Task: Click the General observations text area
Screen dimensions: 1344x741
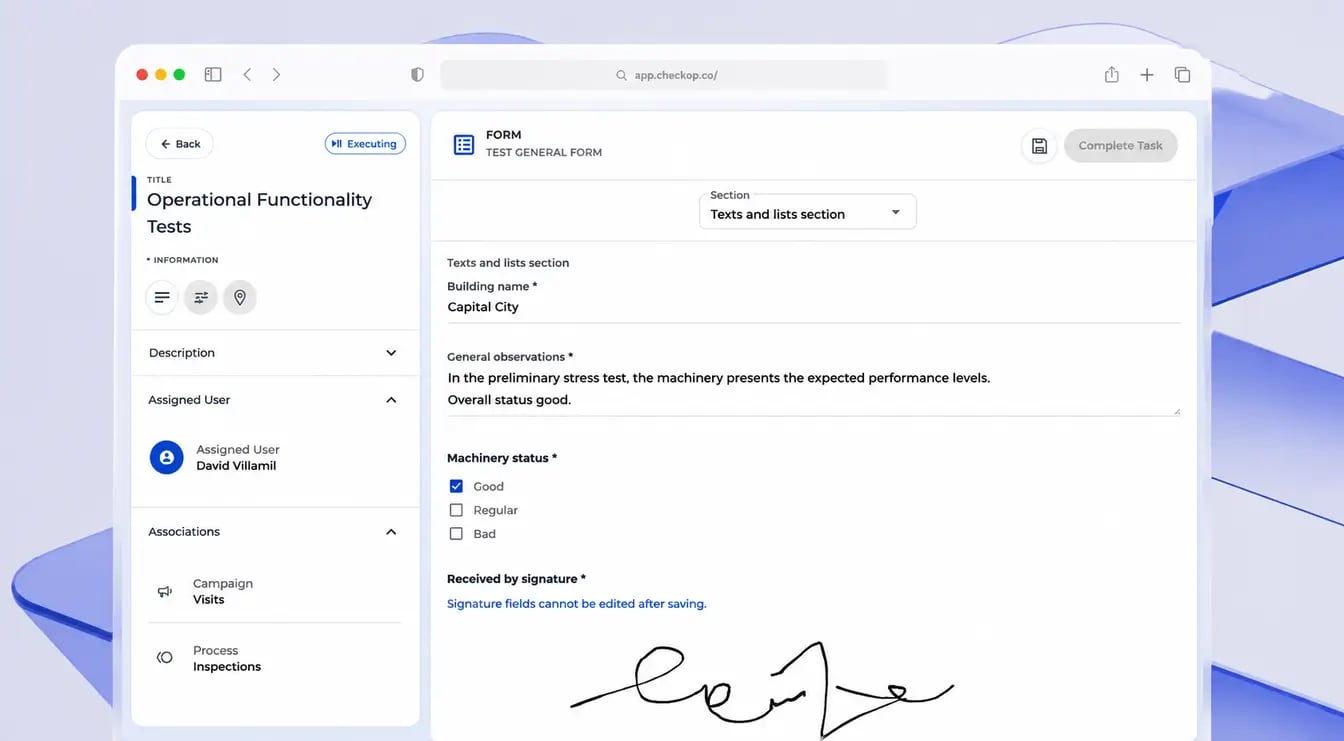Action: [814, 389]
